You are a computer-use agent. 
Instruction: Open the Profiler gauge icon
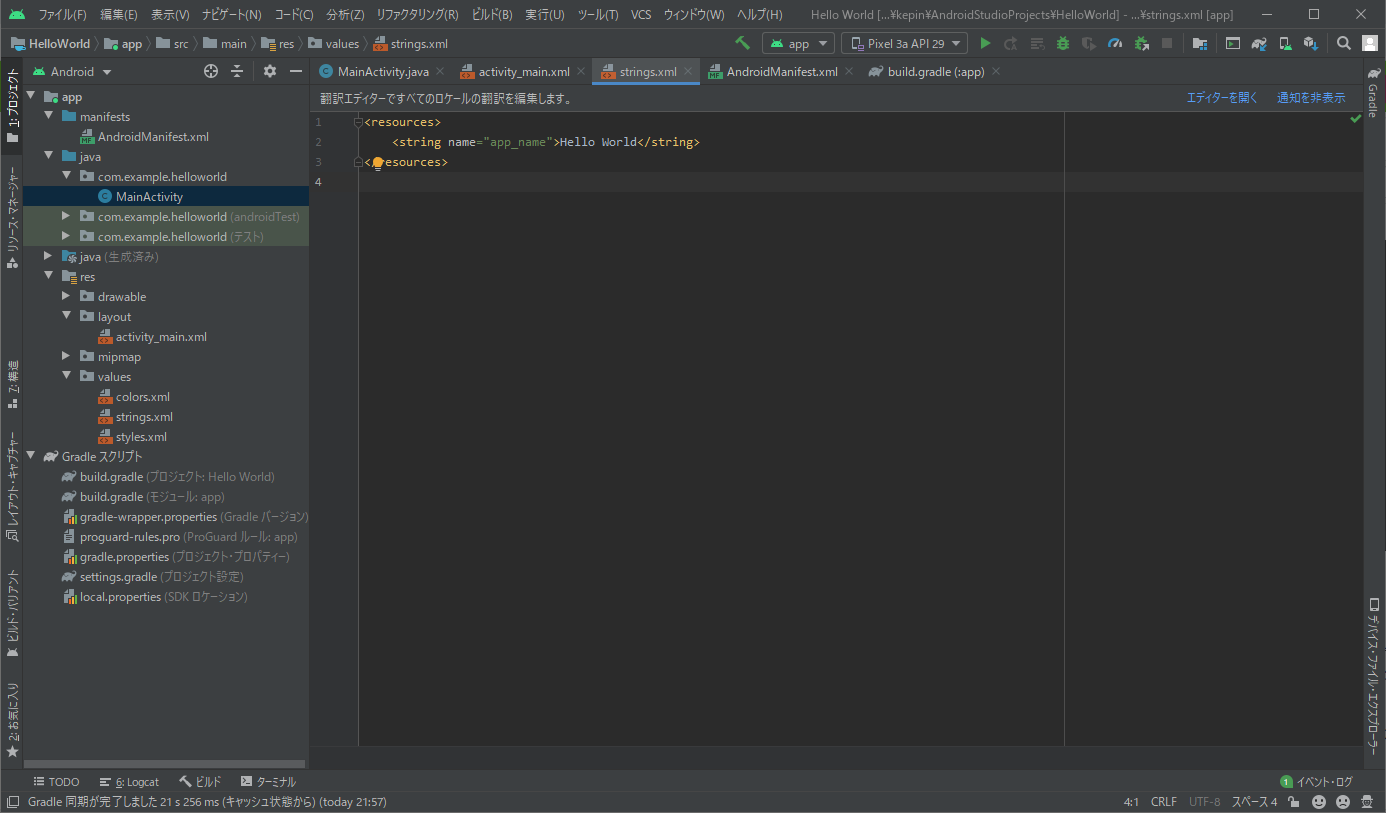pos(1115,43)
